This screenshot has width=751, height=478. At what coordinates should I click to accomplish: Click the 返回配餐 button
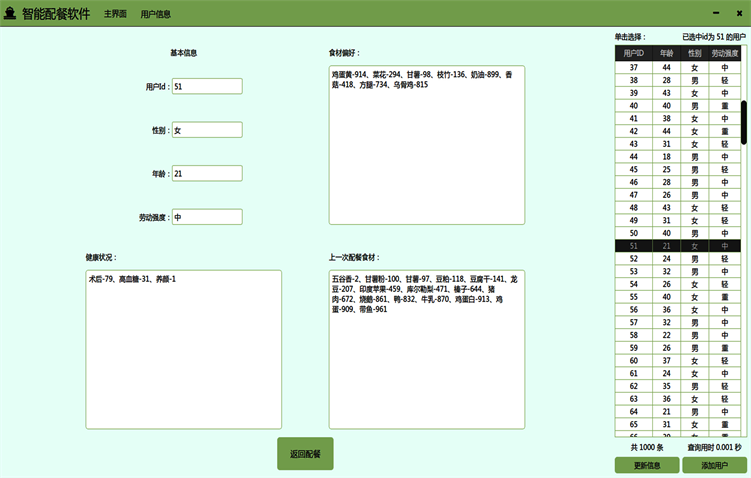point(305,454)
